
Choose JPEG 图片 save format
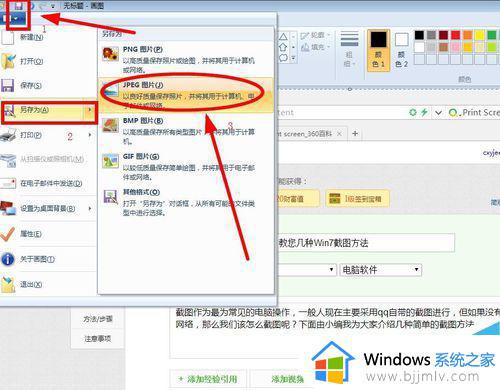pyautogui.click(x=186, y=95)
